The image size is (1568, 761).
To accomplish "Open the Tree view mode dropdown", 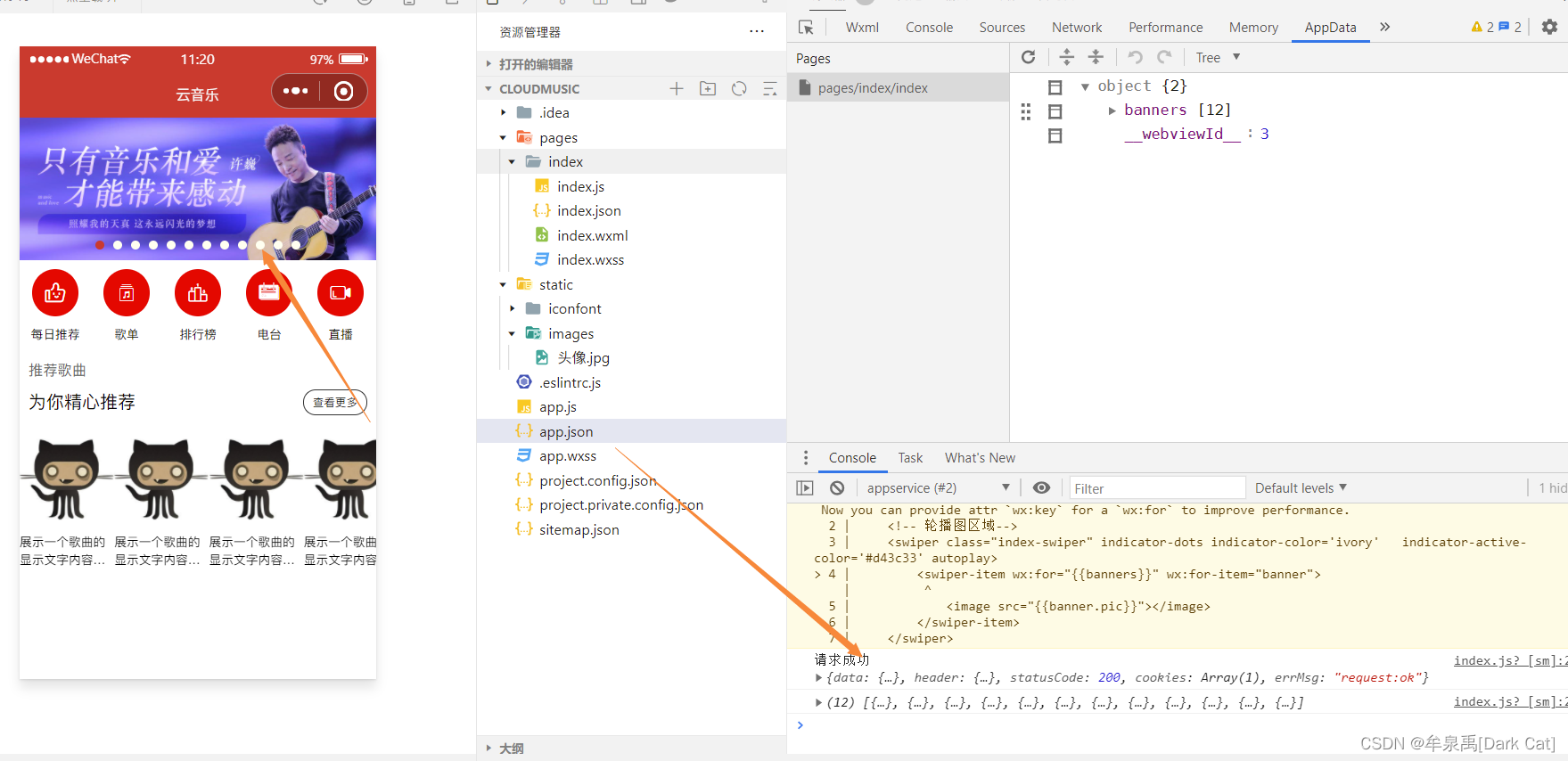I will click(1218, 57).
